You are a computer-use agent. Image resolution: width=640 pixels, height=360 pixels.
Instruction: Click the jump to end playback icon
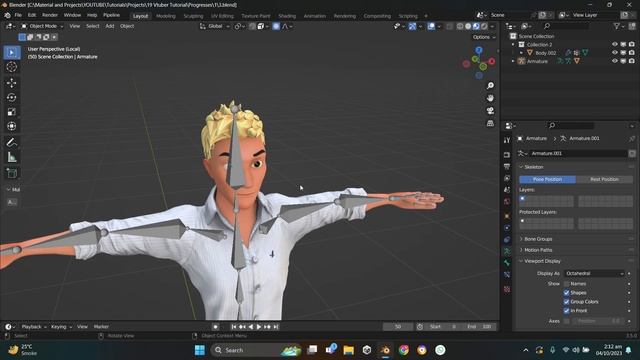click(x=276, y=327)
